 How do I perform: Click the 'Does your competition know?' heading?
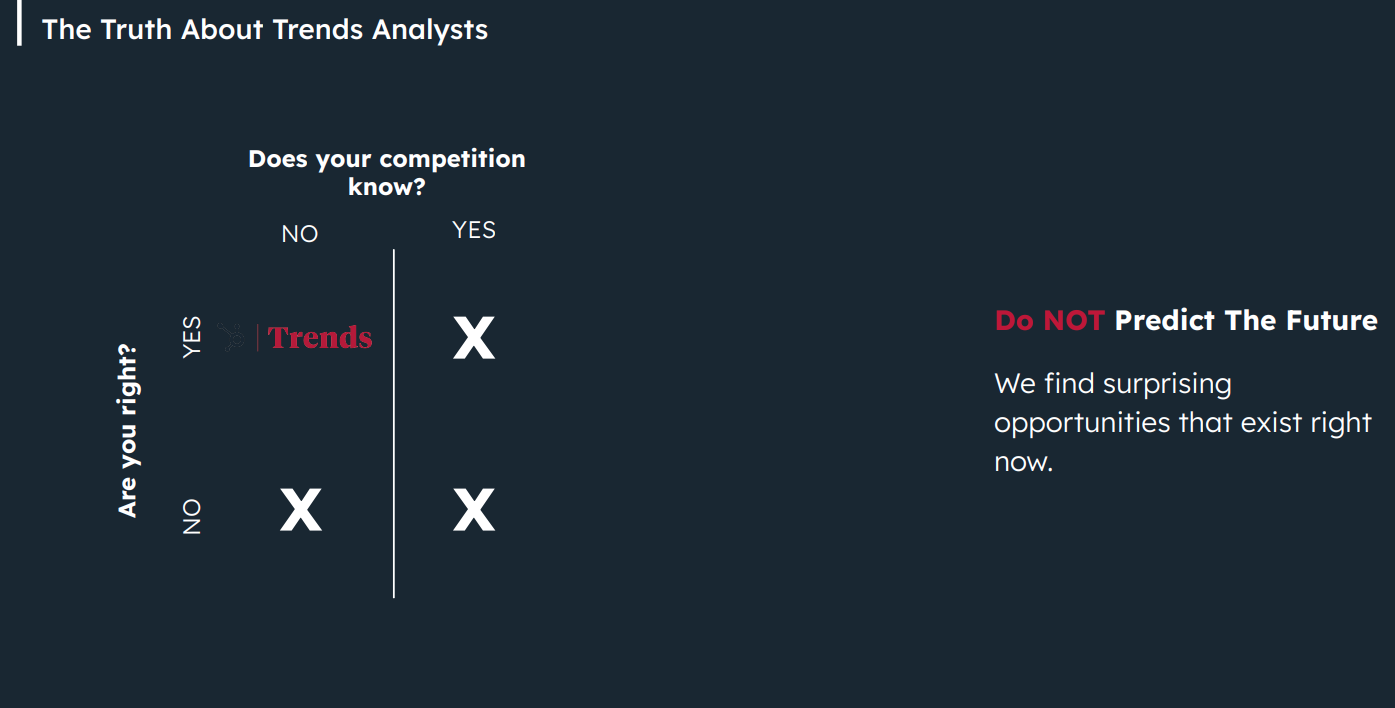[387, 172]
